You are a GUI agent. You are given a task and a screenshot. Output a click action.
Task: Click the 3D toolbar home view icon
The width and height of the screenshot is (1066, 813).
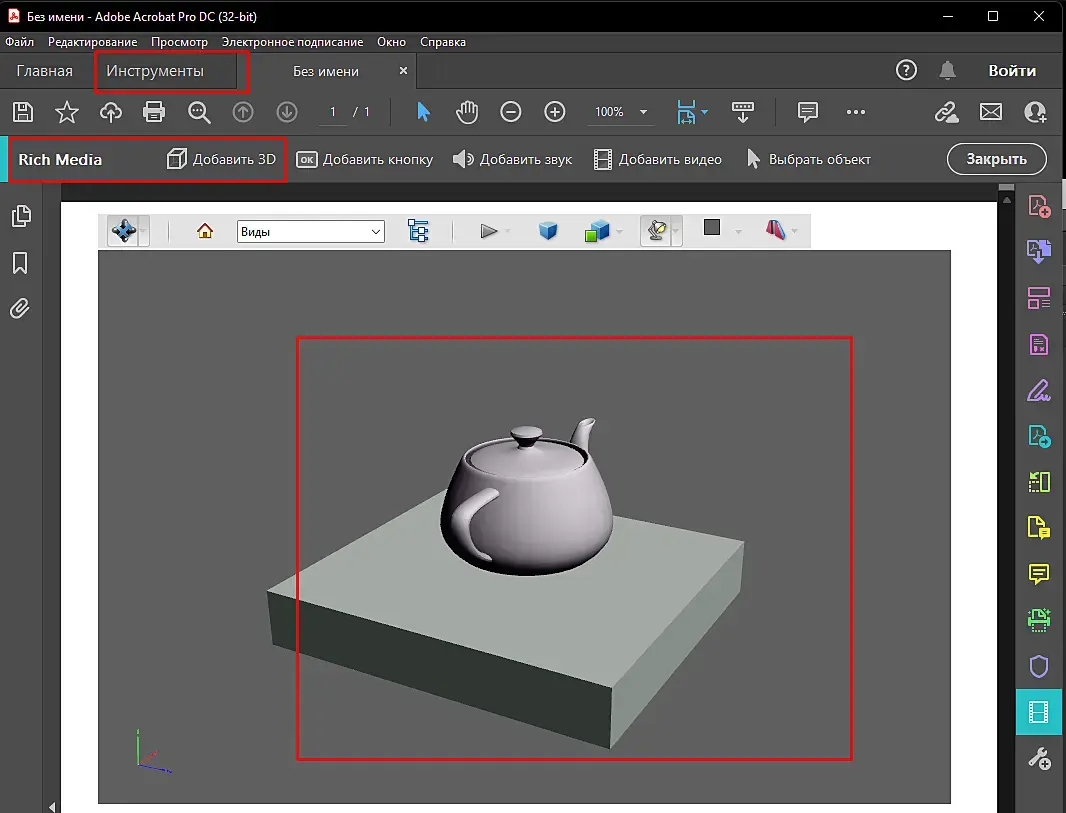[205, 231]
